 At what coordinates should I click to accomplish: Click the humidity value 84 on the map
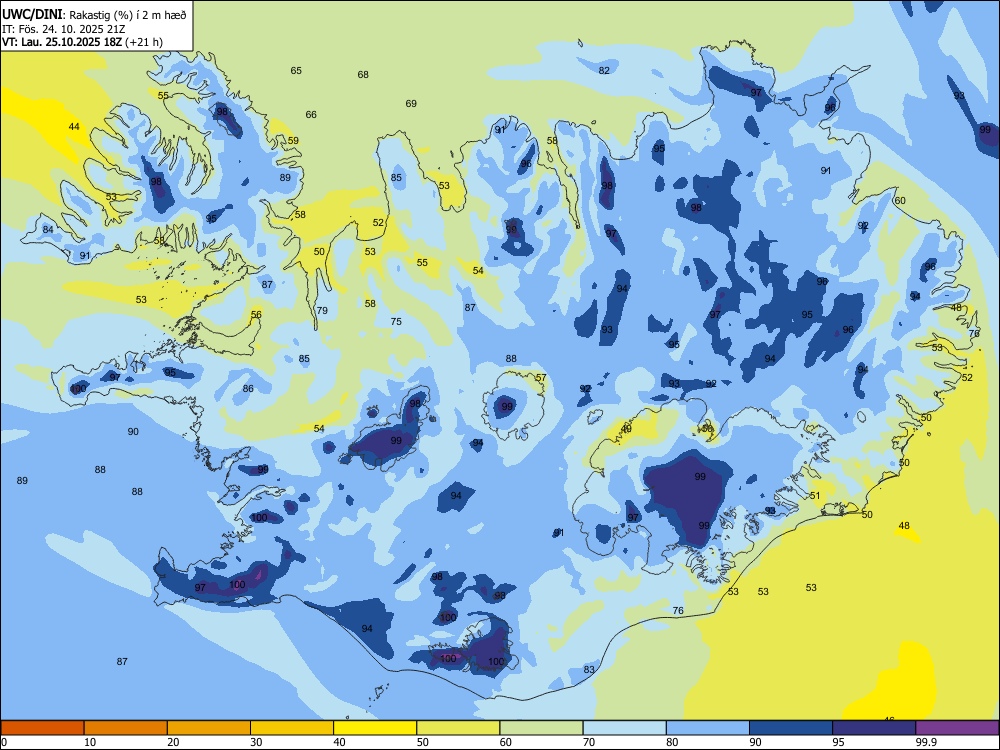pos(48,230)
